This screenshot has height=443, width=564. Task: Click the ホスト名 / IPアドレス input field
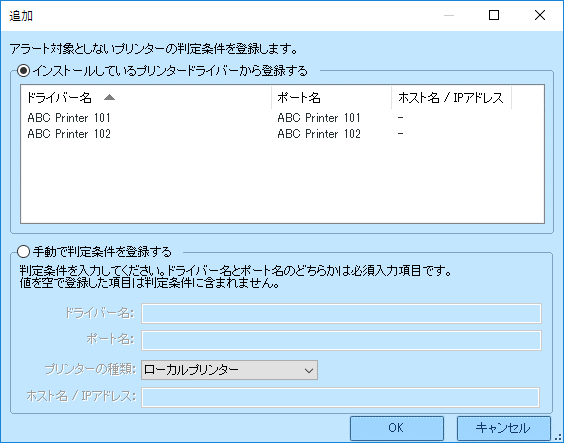coord(340,397)
